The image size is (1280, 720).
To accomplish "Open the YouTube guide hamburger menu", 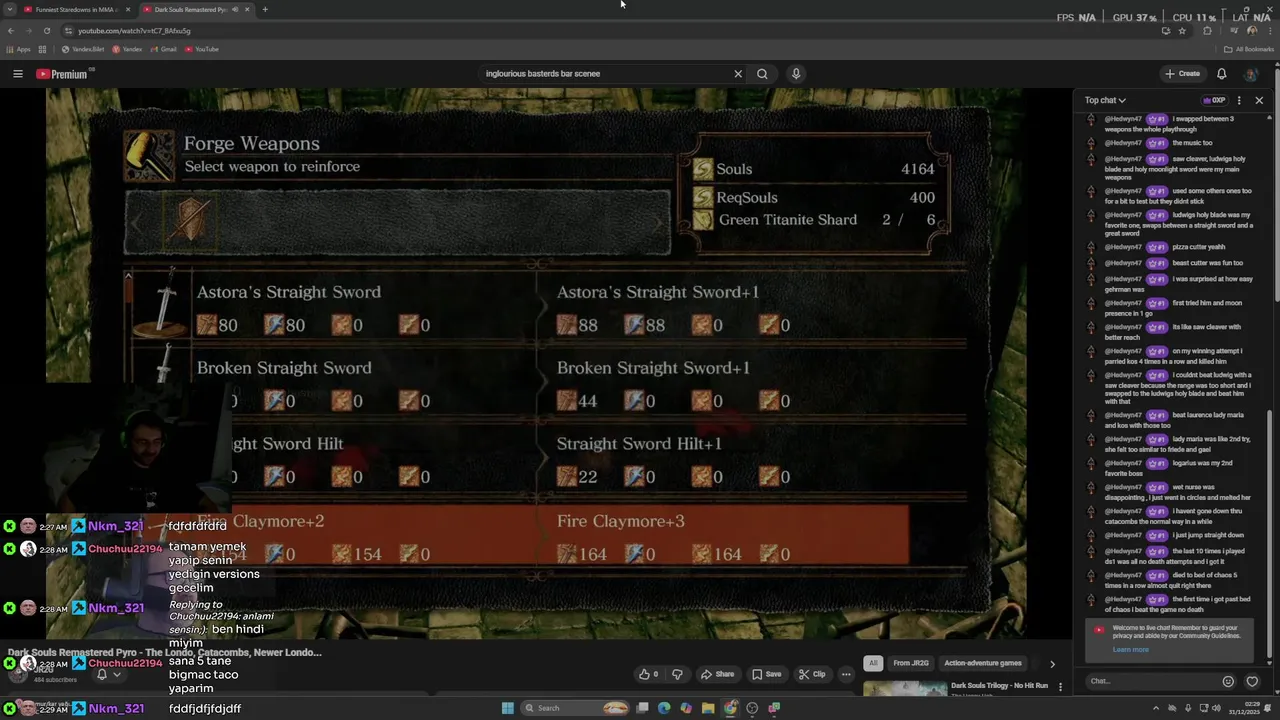I will tap(17, 73).
